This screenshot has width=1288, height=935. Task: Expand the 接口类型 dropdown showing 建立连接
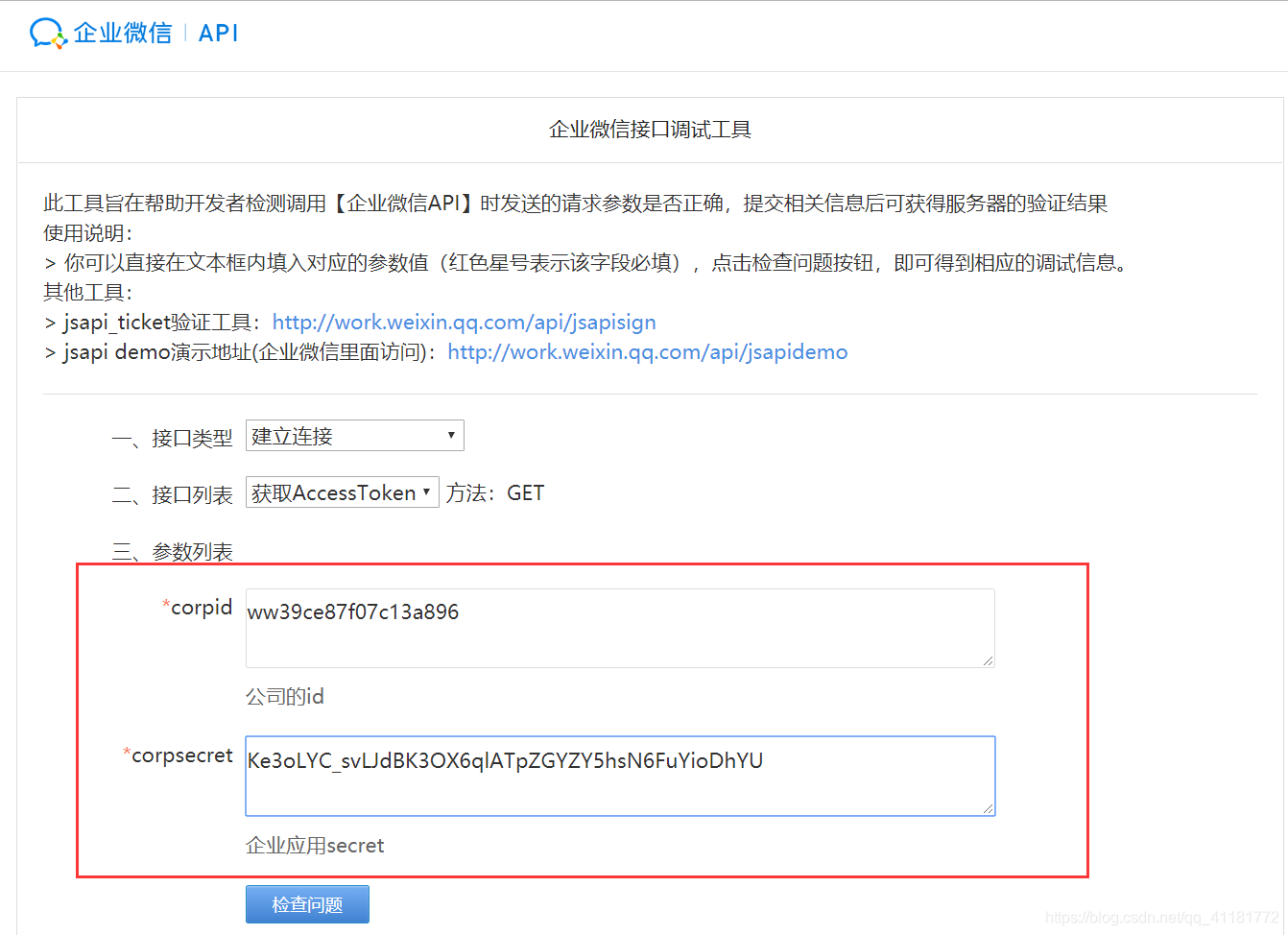(x=355, y=436)
